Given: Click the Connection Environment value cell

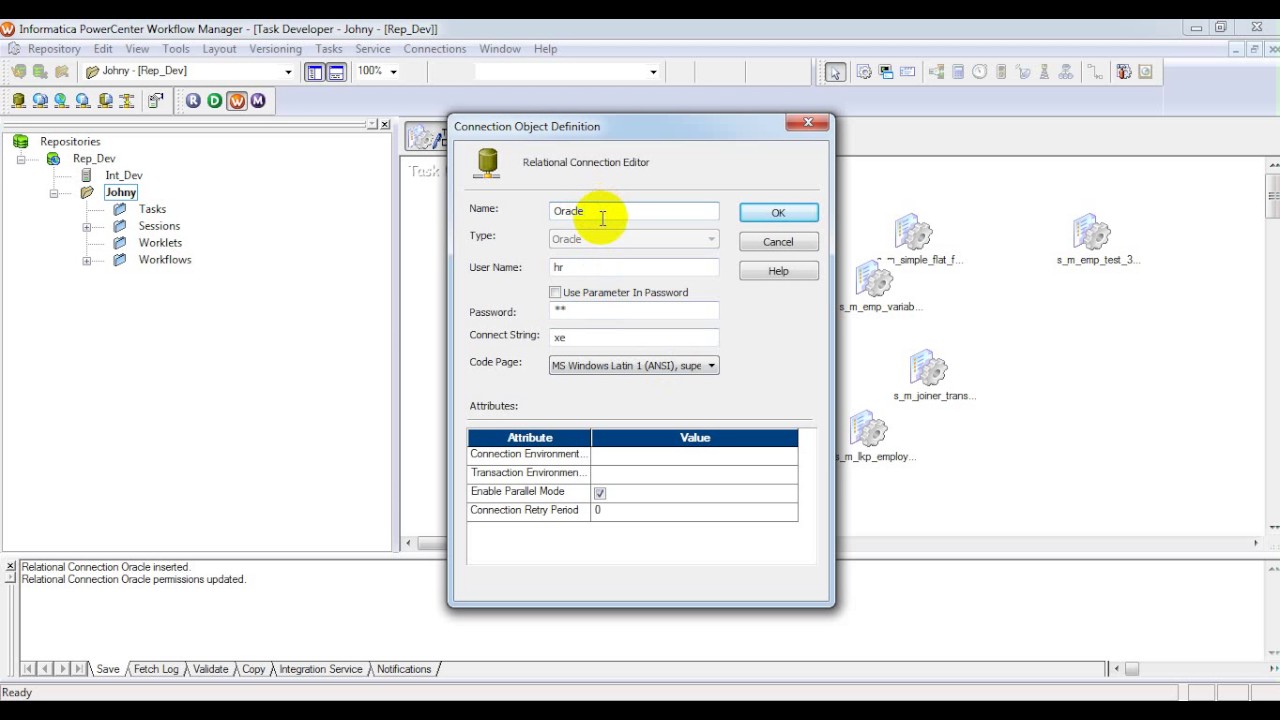Looking at the screenshot, I should [694, 455].
